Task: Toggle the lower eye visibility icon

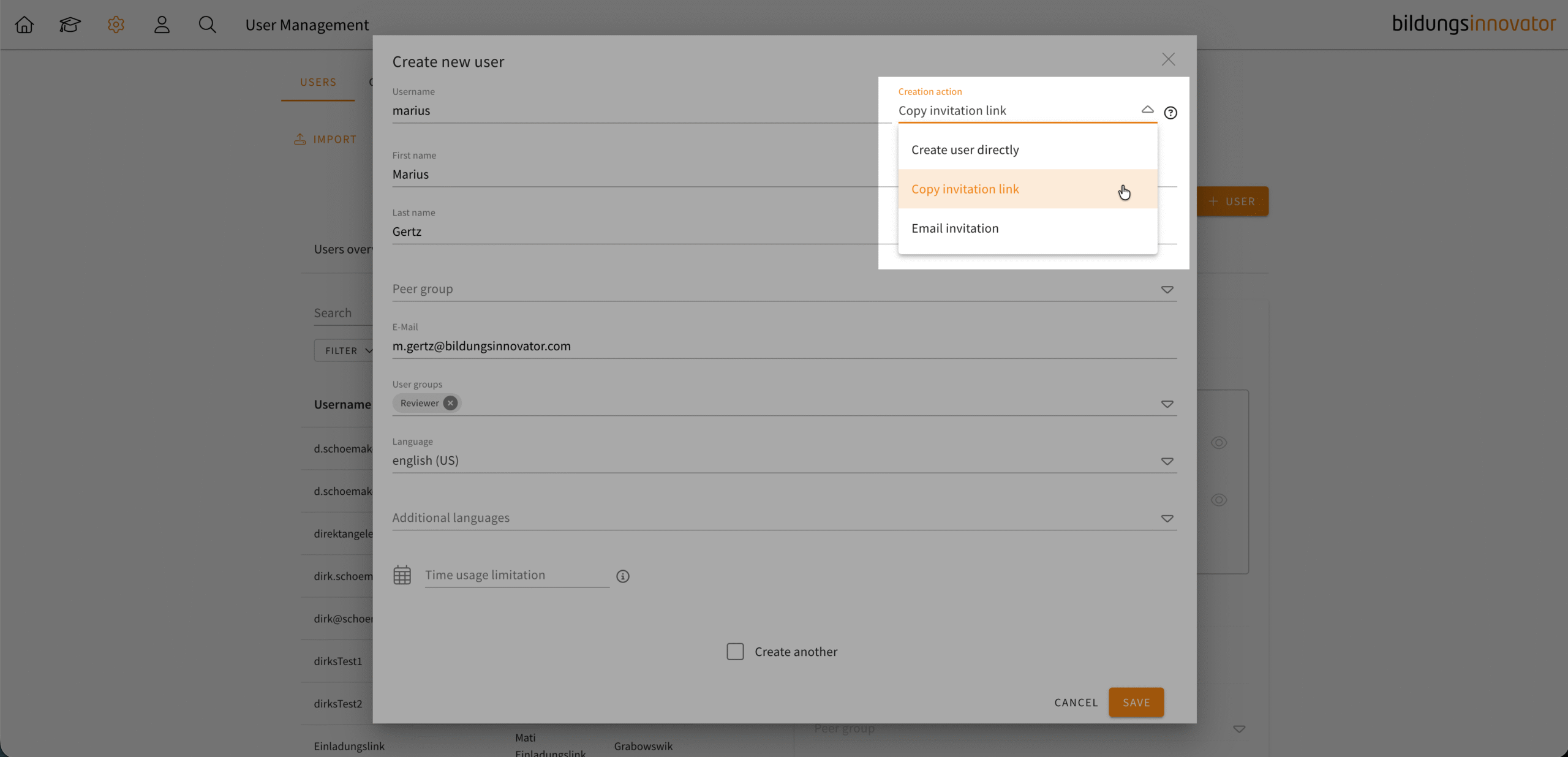Action: point(1219,500)
